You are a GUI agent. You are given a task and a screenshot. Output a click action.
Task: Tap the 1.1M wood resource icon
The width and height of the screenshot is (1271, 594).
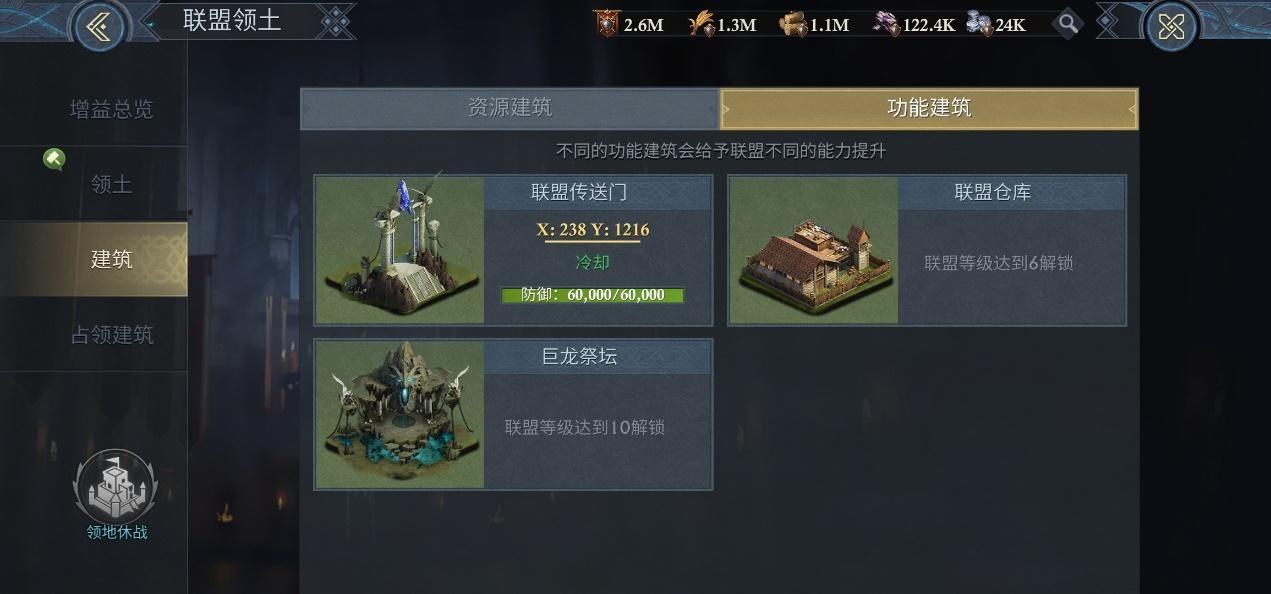[794, 23]
